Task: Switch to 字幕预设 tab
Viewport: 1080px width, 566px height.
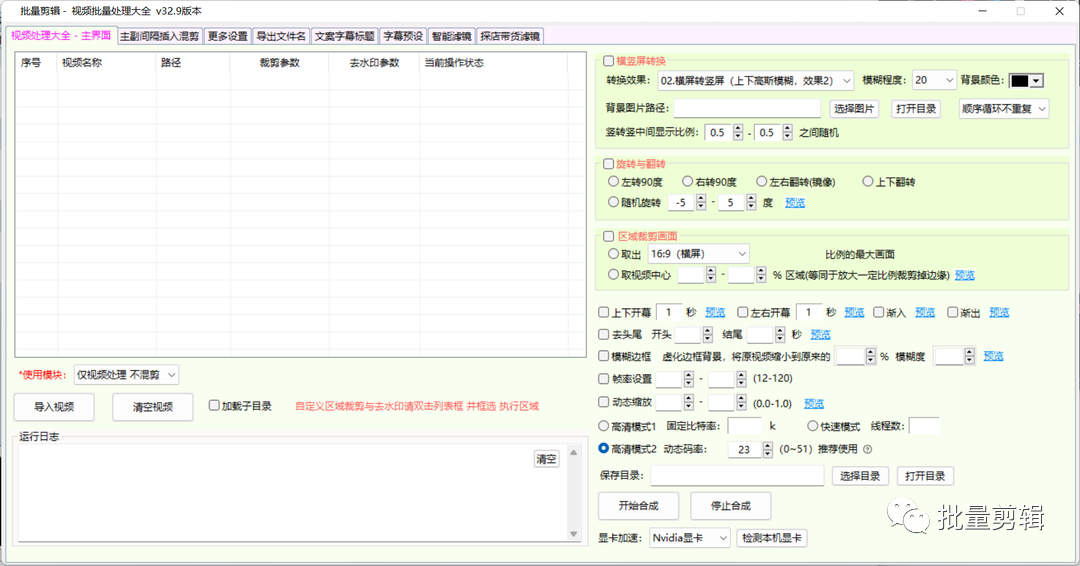Action: click(403, 36)
